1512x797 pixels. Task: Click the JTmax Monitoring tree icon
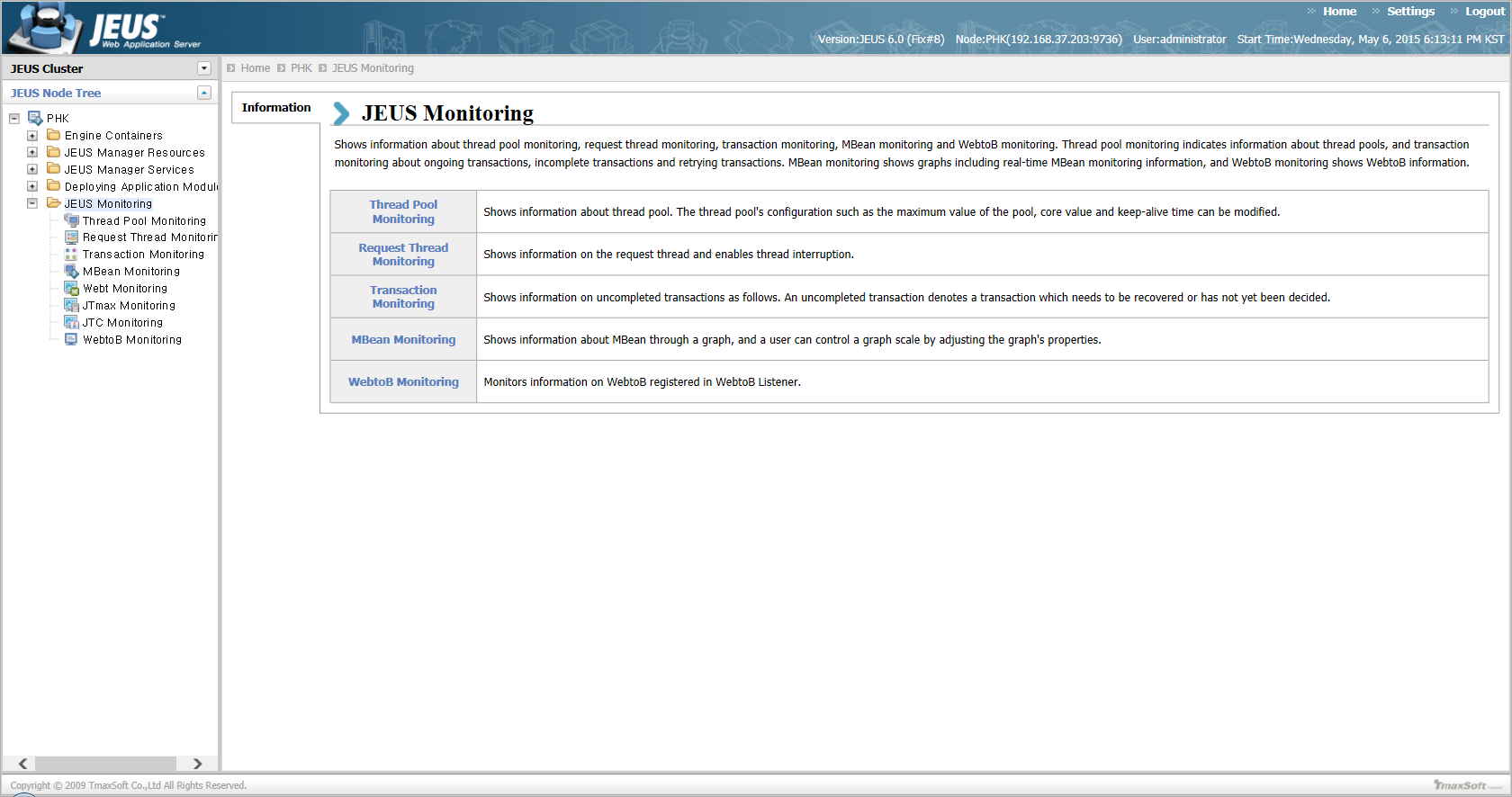click(71, 306)
